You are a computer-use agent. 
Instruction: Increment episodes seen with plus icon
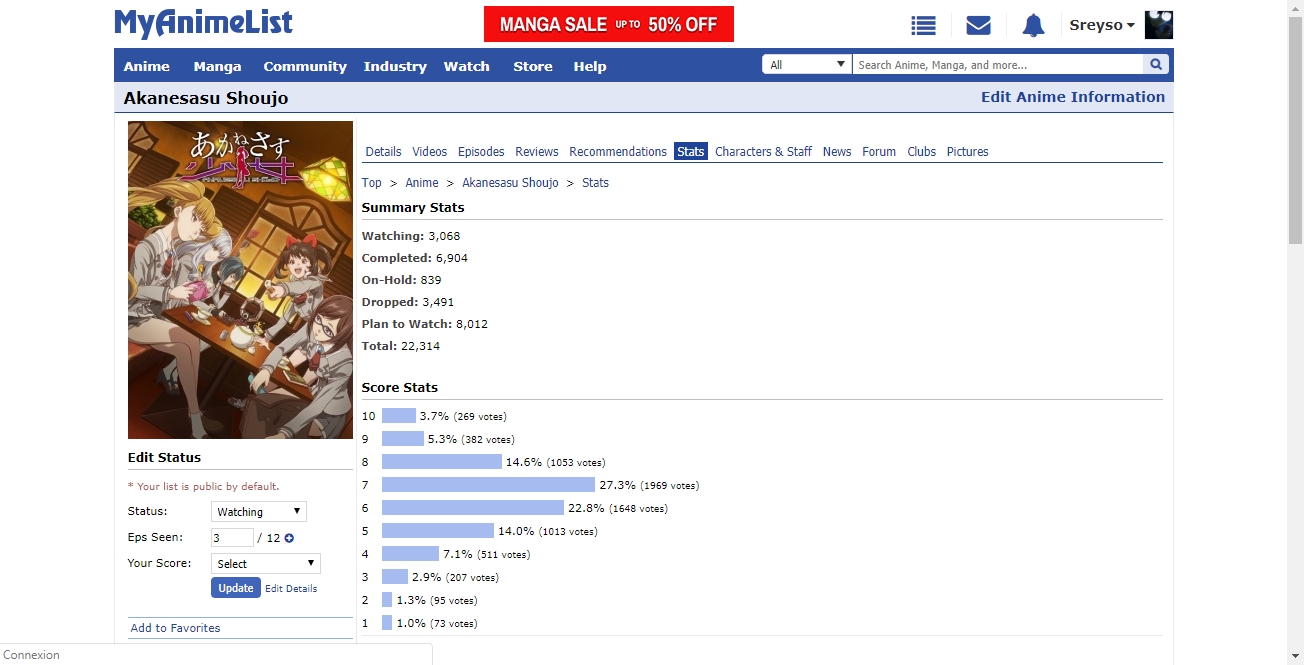289,538
